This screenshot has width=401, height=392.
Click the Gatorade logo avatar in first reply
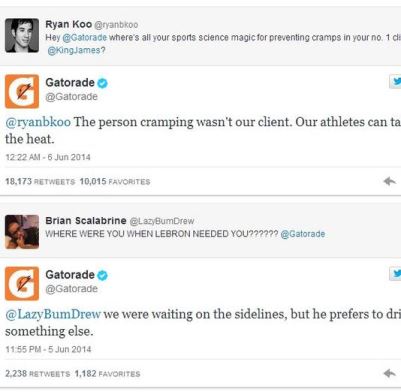tap(22, 91)
